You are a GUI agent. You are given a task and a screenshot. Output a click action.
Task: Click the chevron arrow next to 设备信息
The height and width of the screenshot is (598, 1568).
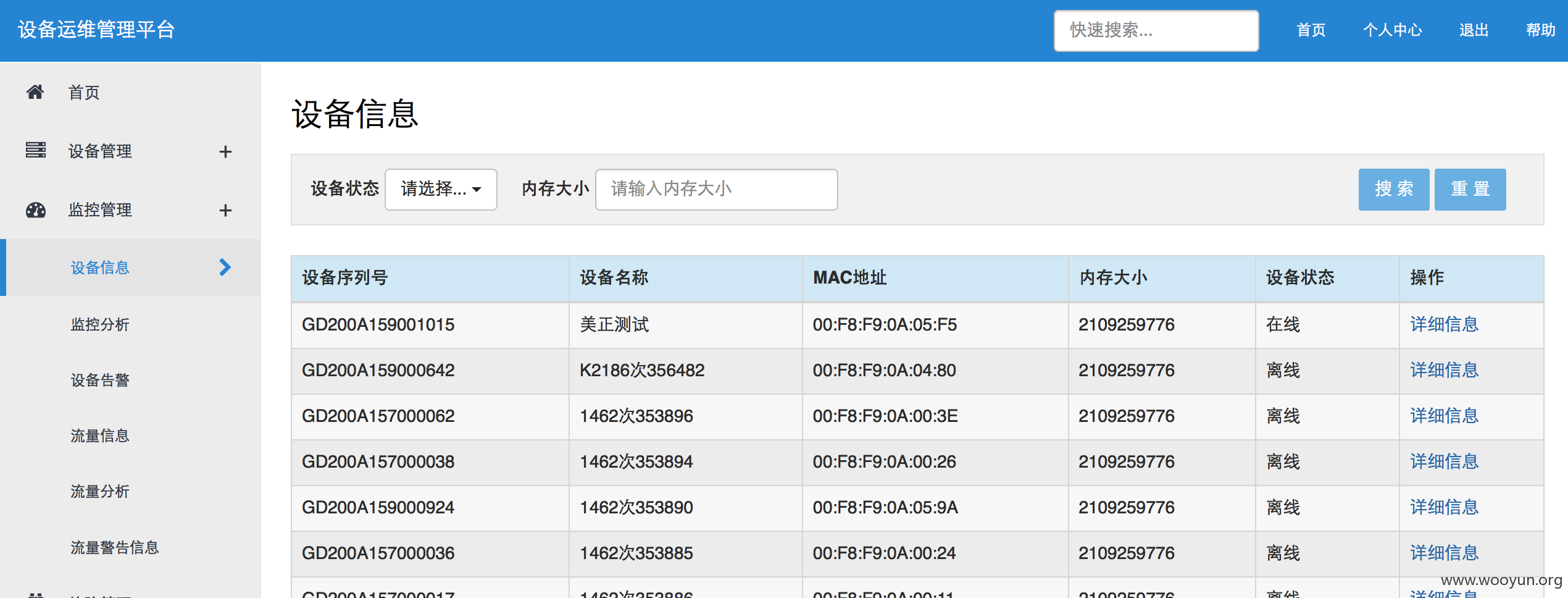click(225, 267)
